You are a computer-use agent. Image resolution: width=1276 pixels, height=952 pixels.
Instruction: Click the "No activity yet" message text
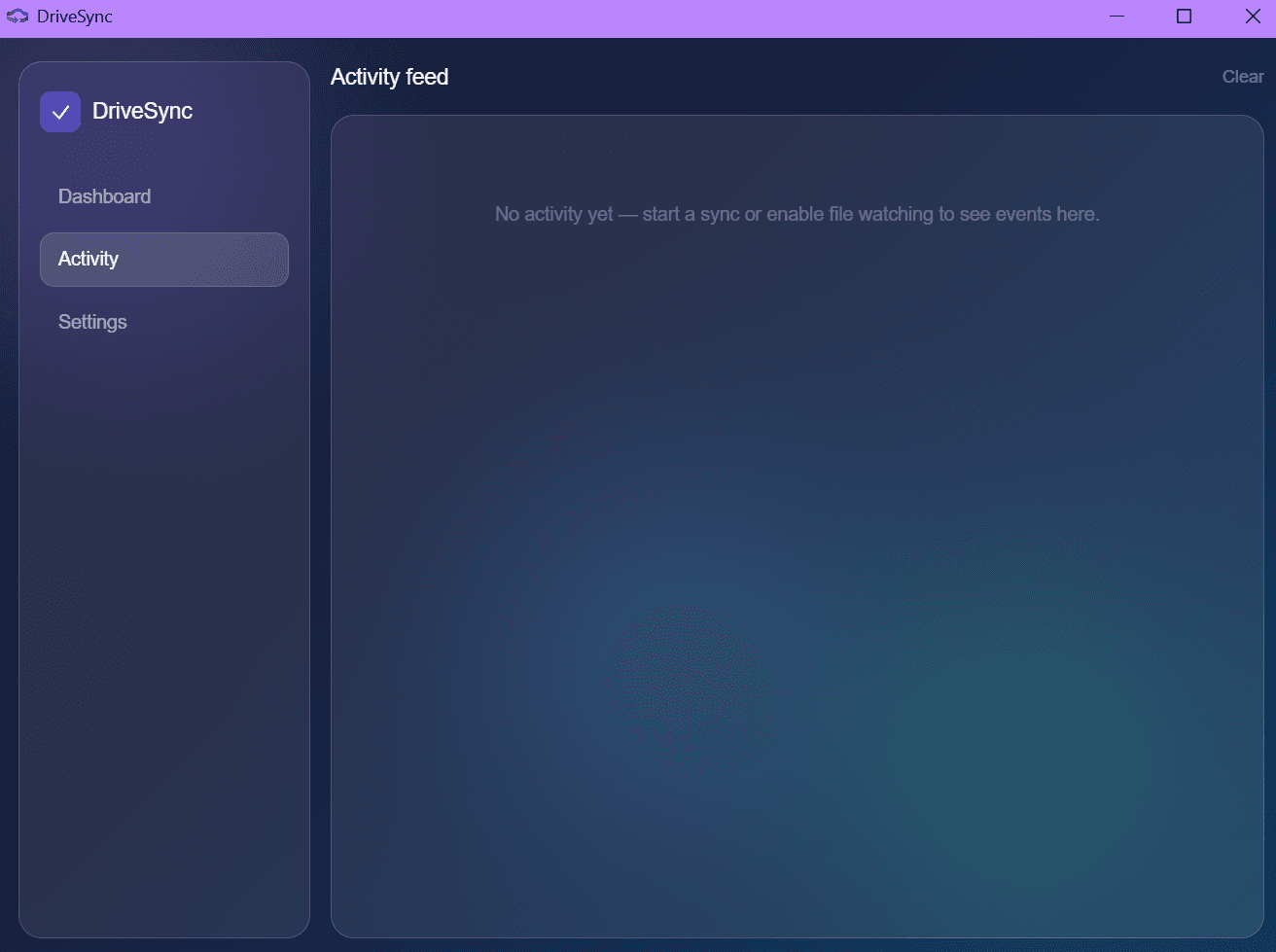coord(797,214)
